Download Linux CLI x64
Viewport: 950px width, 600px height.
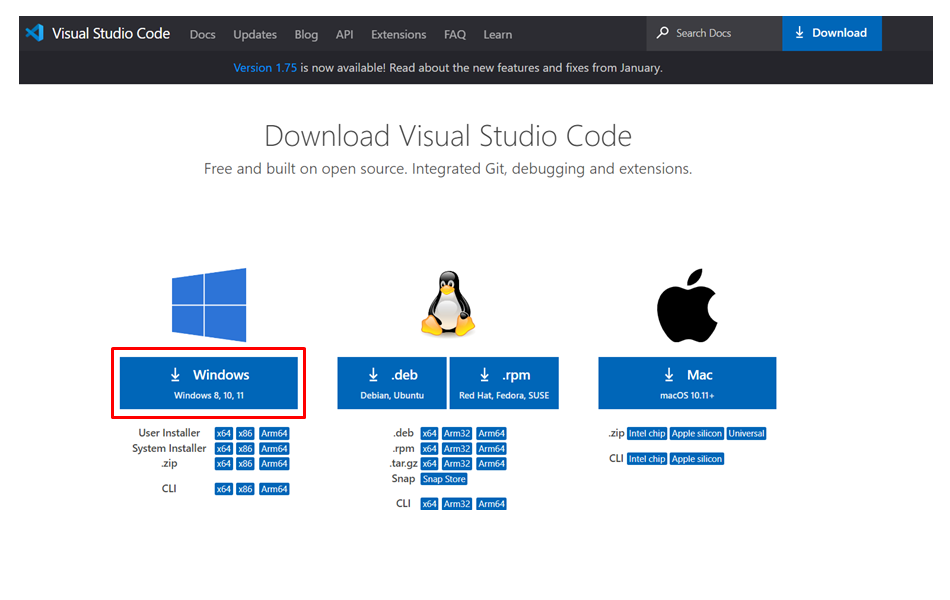[429, 504]
